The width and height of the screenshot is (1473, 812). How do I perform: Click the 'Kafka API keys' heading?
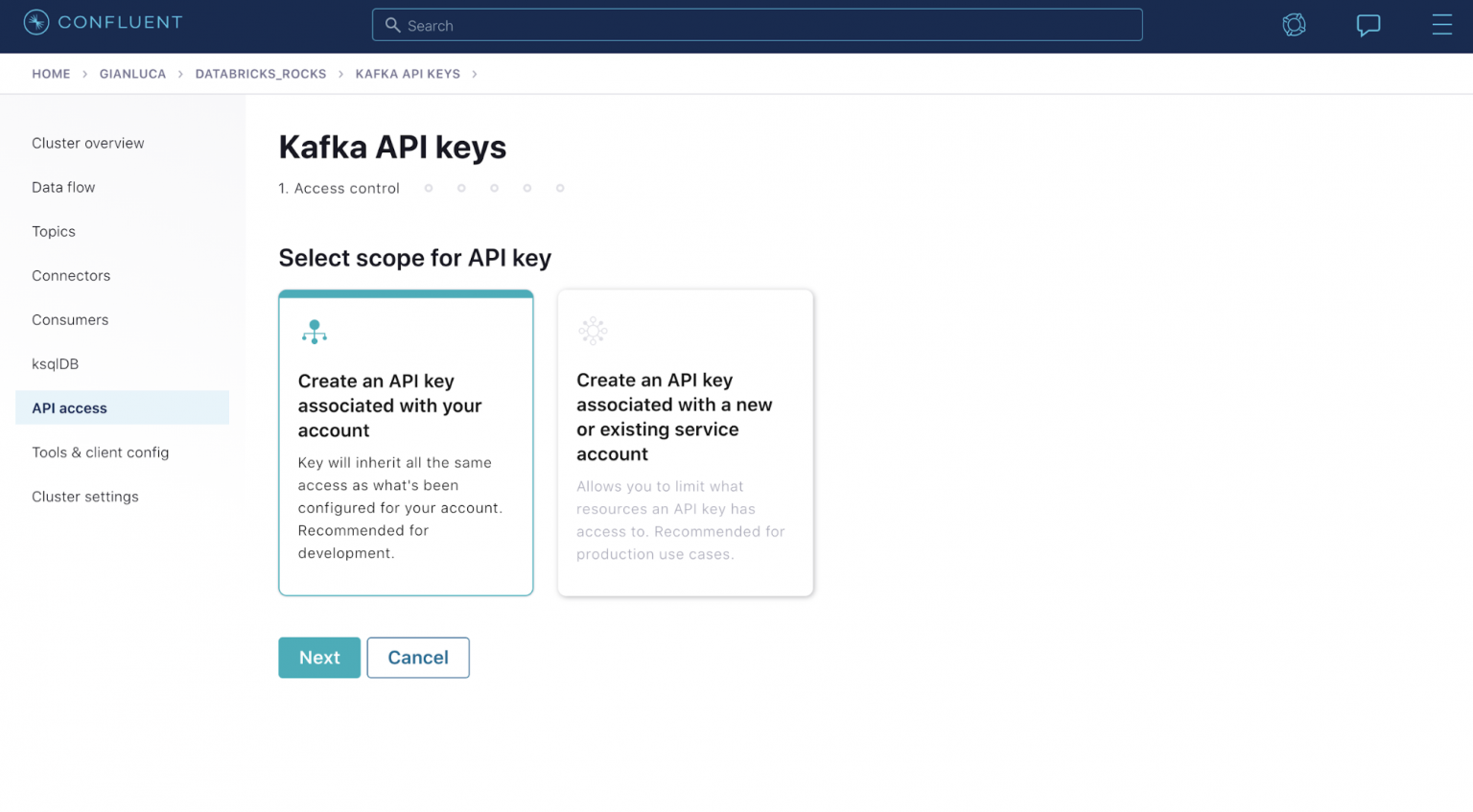tap(392, 148)
